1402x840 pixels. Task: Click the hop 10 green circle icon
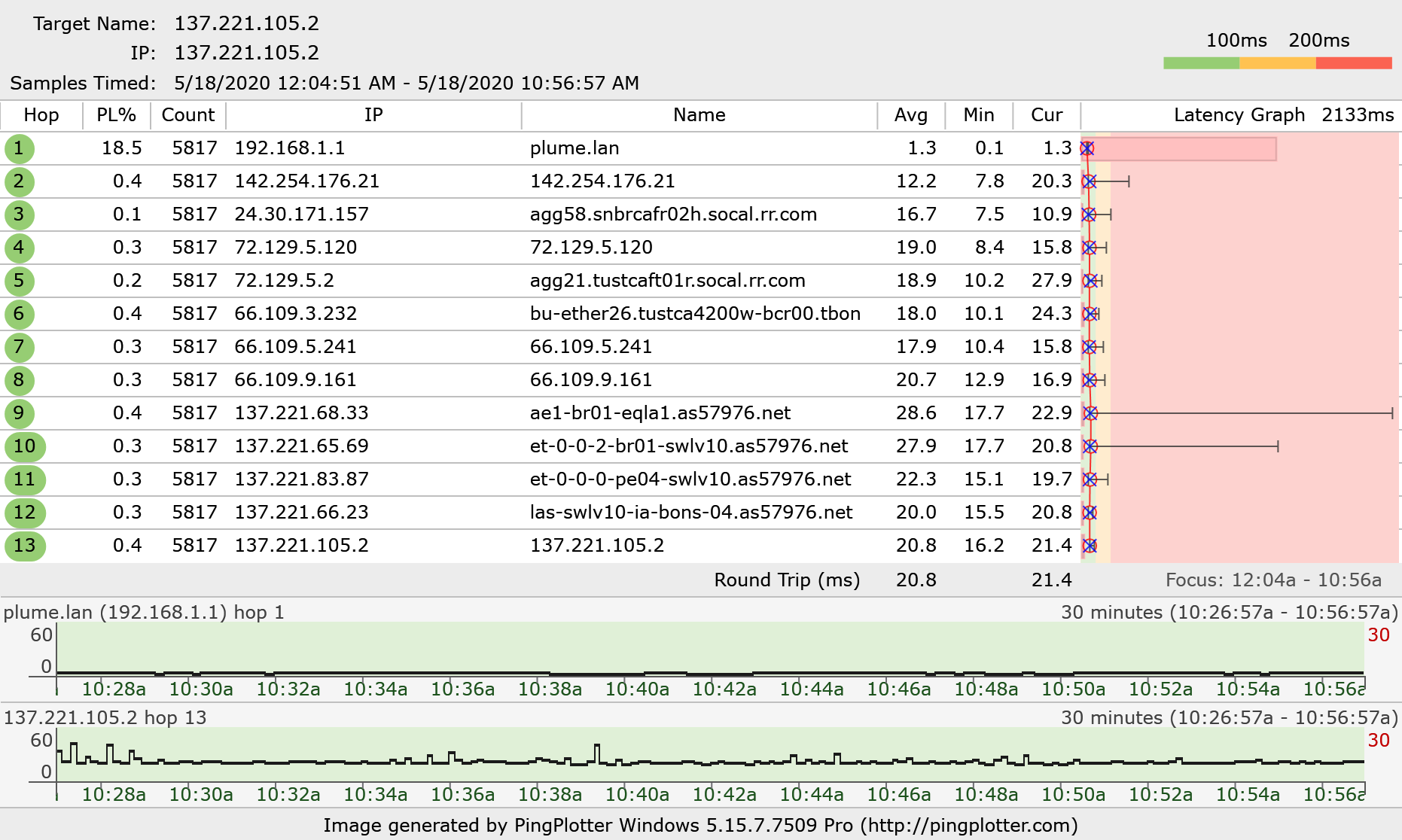(x=25, y=446)
